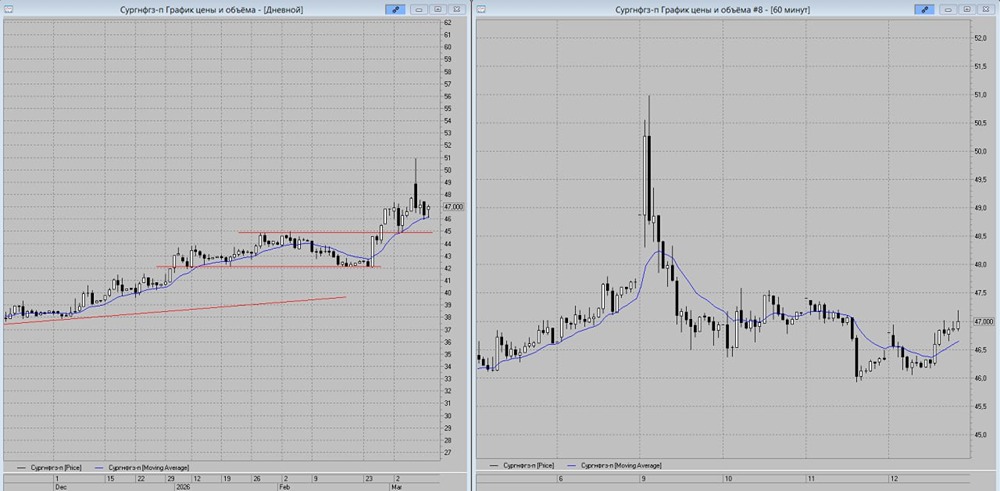
Task: Select the lower red horizontal line at level 42
Action: click(268, 267)
